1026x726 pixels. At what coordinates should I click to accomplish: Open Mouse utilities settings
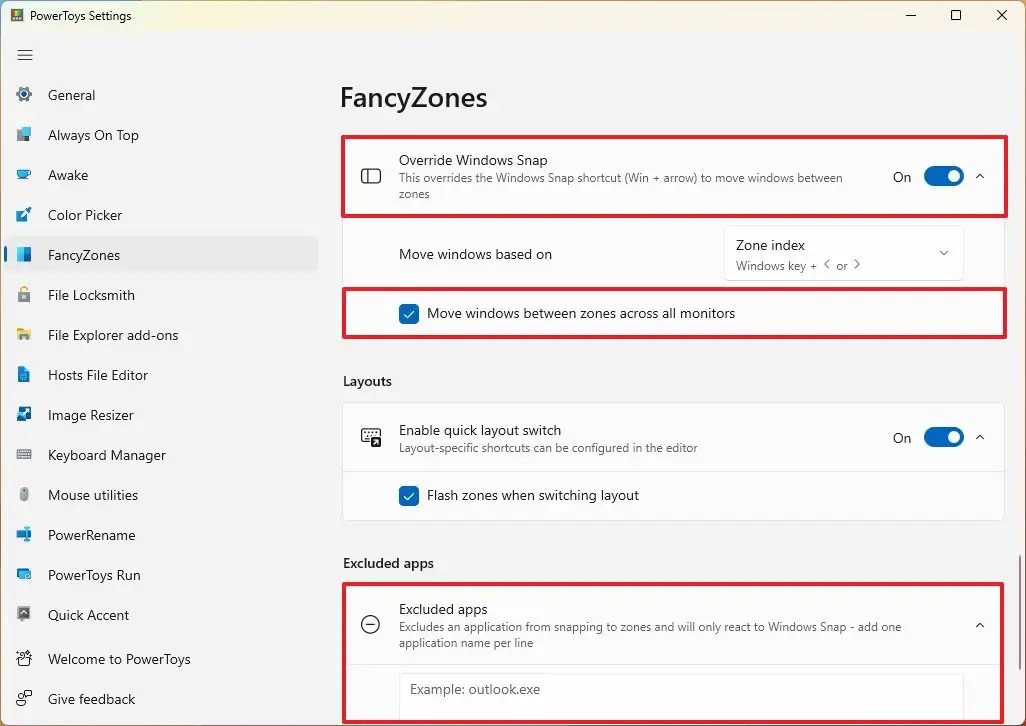[x=93, y=495]
